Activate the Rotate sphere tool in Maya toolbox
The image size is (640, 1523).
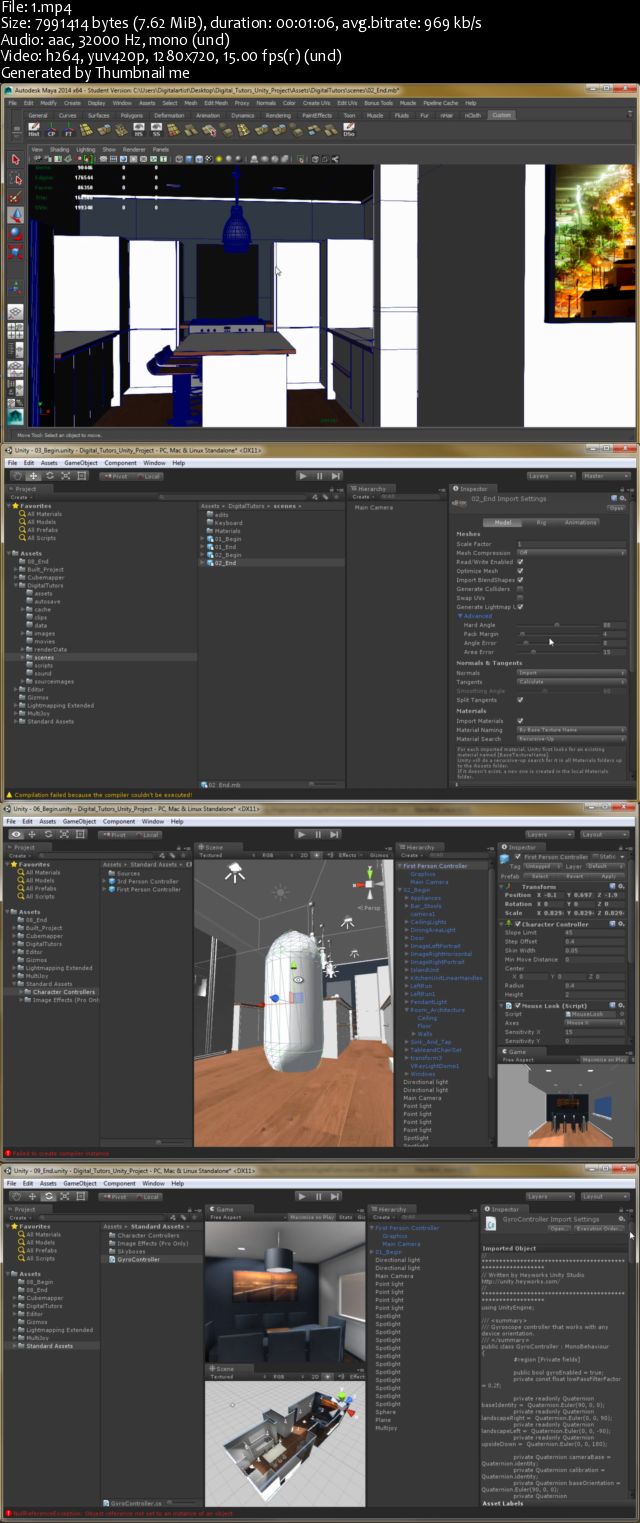(x=16, y=232)
